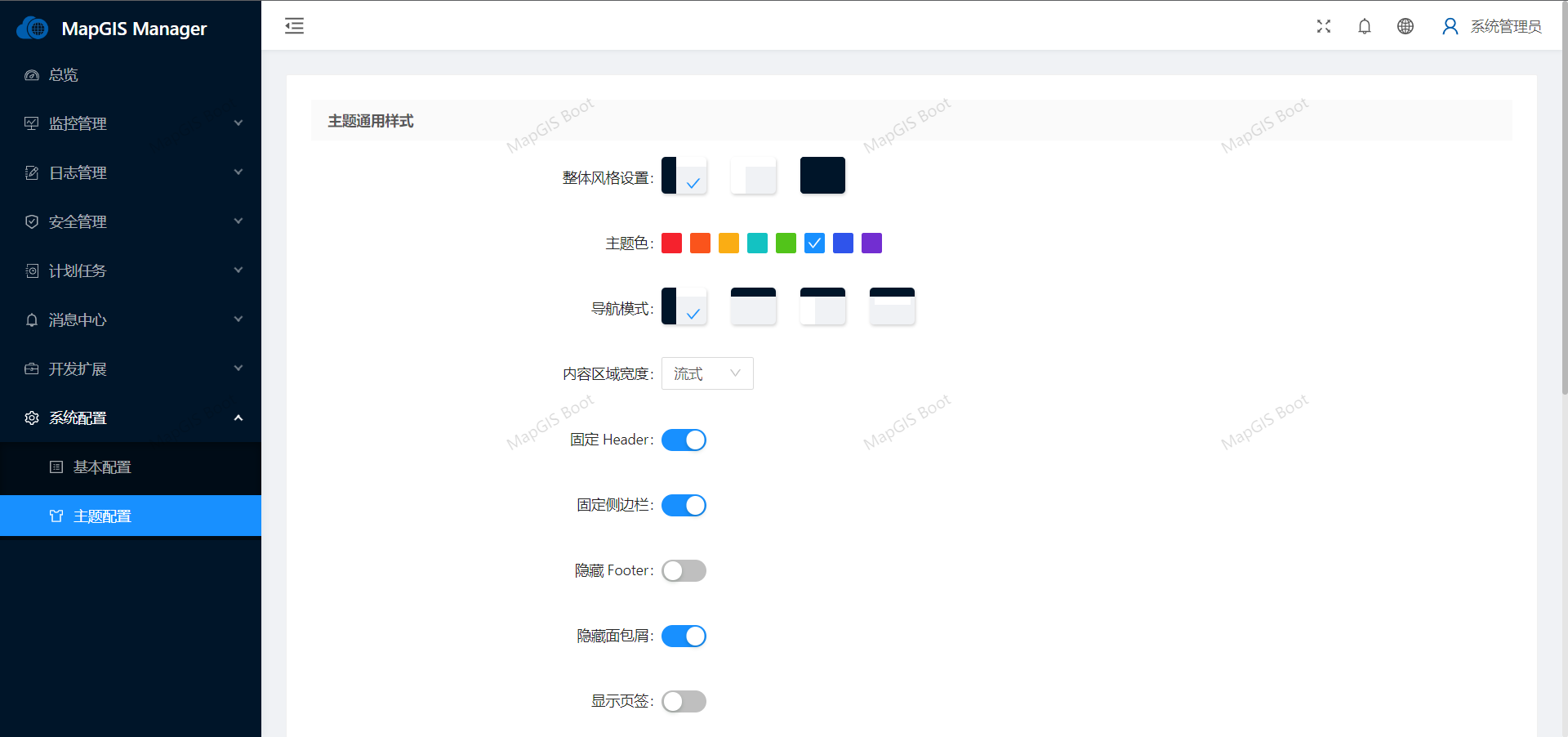Select the light overall style thumbnail
The width and height of the screenshot is (1568, 737).
point(753,175)
